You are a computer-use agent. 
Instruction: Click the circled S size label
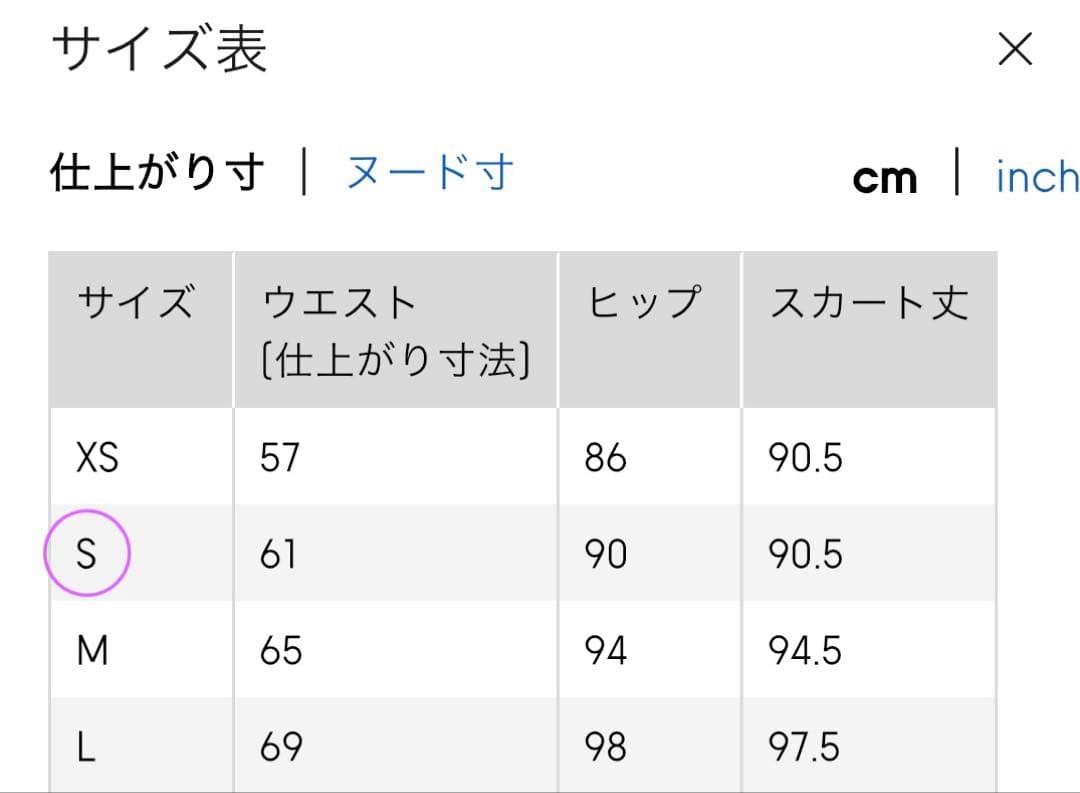tap(87, 553)
